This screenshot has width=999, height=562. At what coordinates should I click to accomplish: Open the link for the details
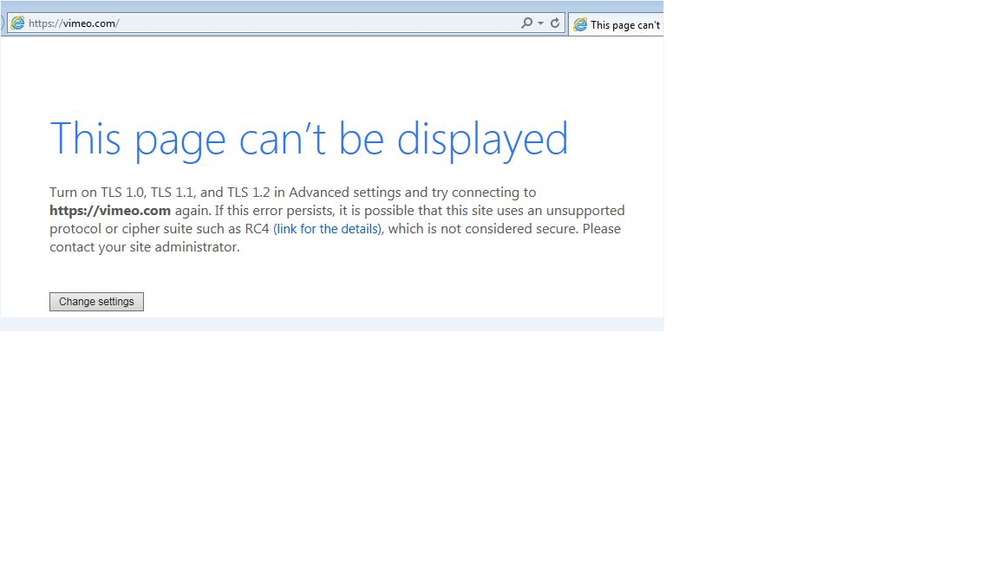[327, 229]
